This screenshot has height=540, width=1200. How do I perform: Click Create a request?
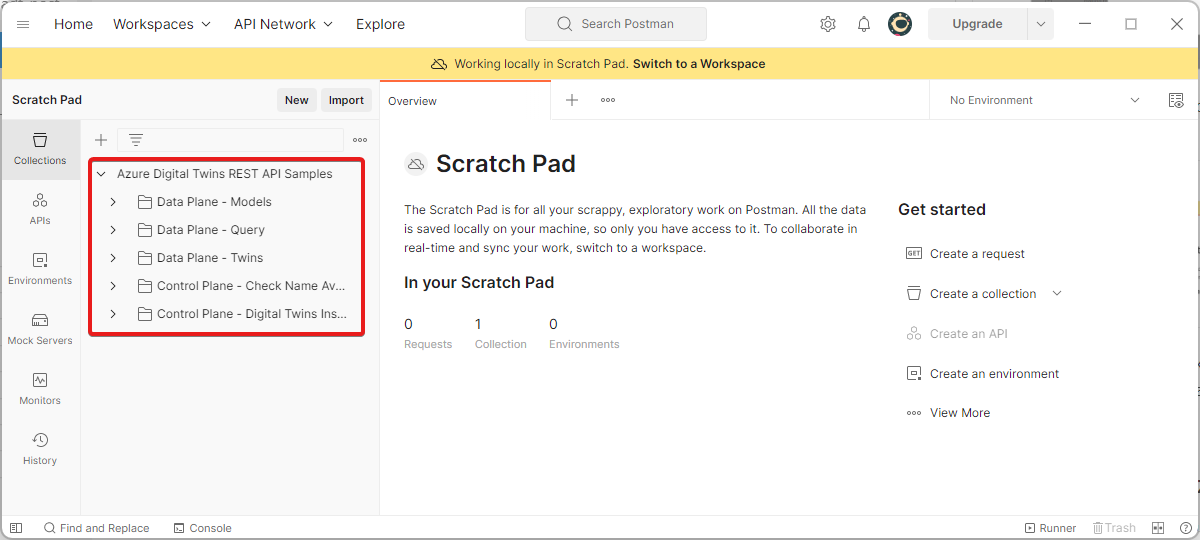977,254
